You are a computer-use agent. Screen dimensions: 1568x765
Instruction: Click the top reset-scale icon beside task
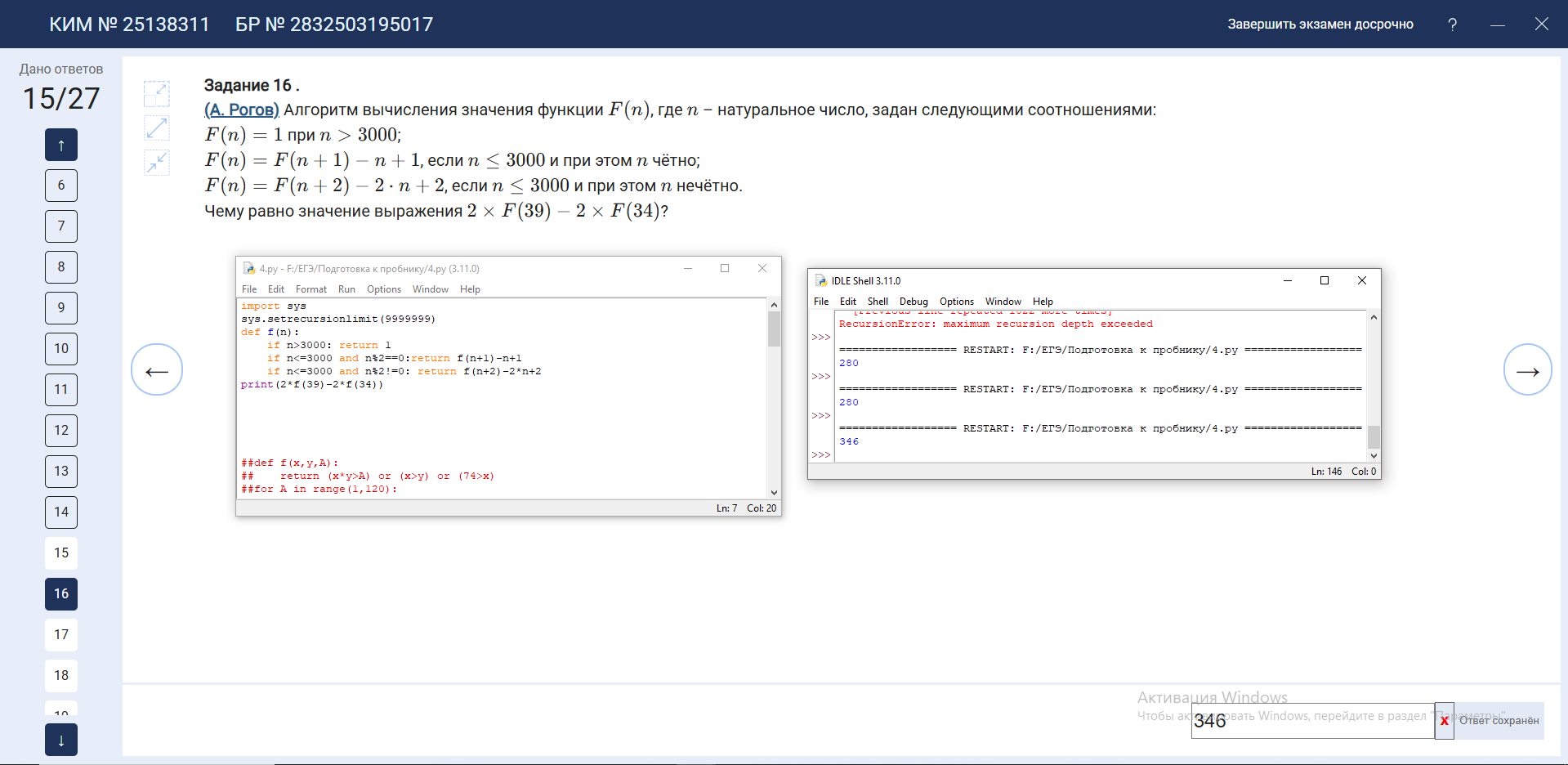point(157,94)
